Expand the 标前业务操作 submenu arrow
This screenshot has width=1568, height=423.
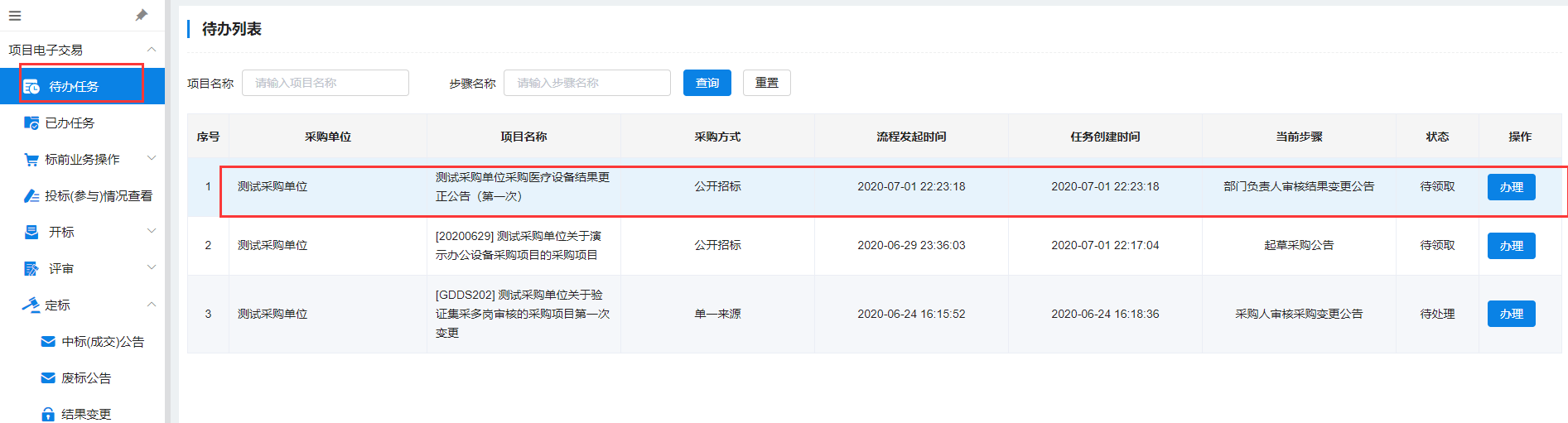coord(152,158)
